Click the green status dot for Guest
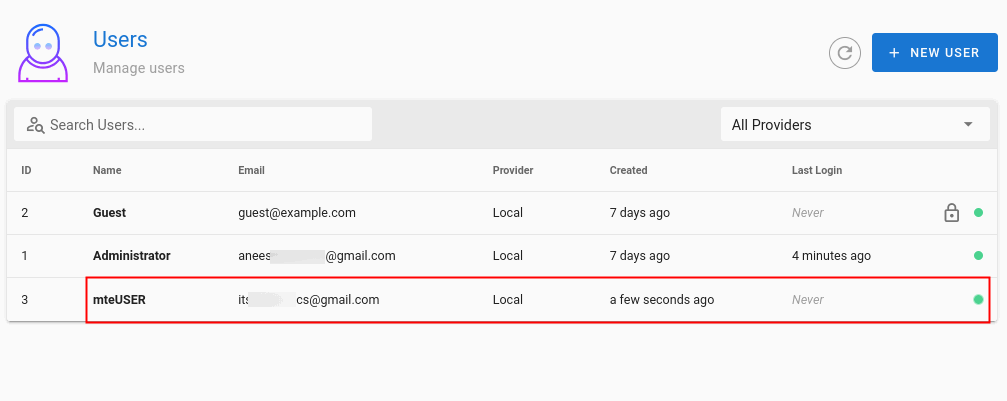Viewport: 1007px width, 401px height. coord(978,213)
